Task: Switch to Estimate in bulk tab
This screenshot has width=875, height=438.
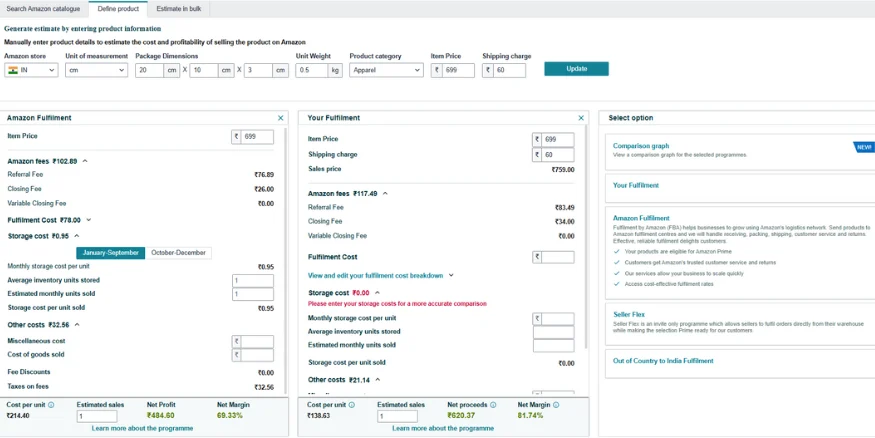Action: click(x=179, y=9)
